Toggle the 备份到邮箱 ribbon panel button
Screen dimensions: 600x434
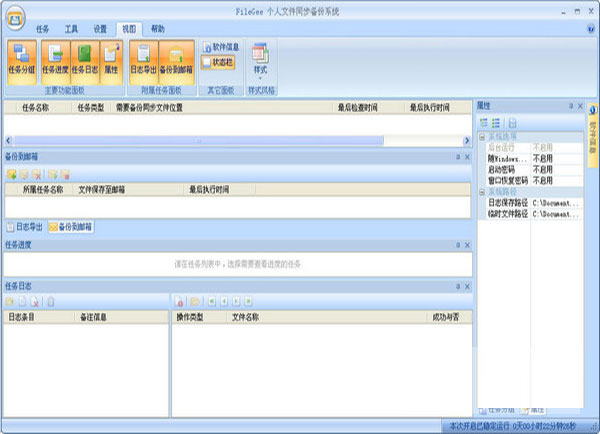tap(176, 62)
